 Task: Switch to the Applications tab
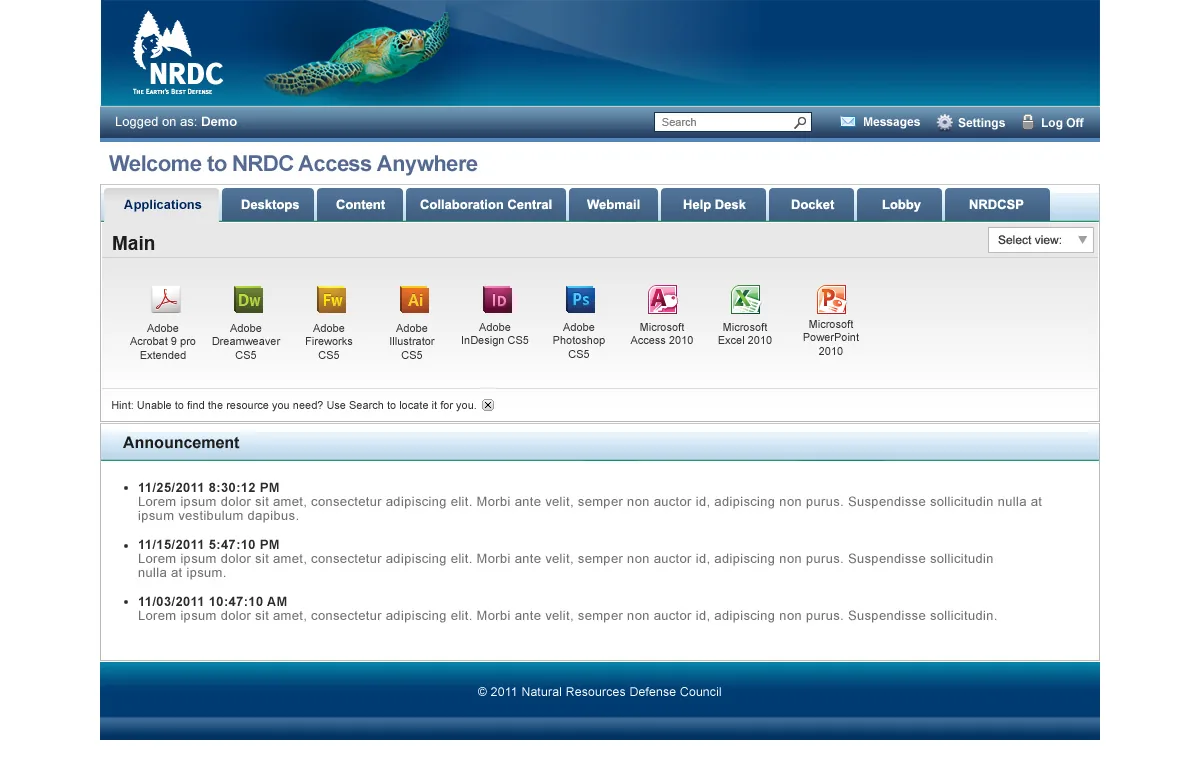click(x=162, y=205)
